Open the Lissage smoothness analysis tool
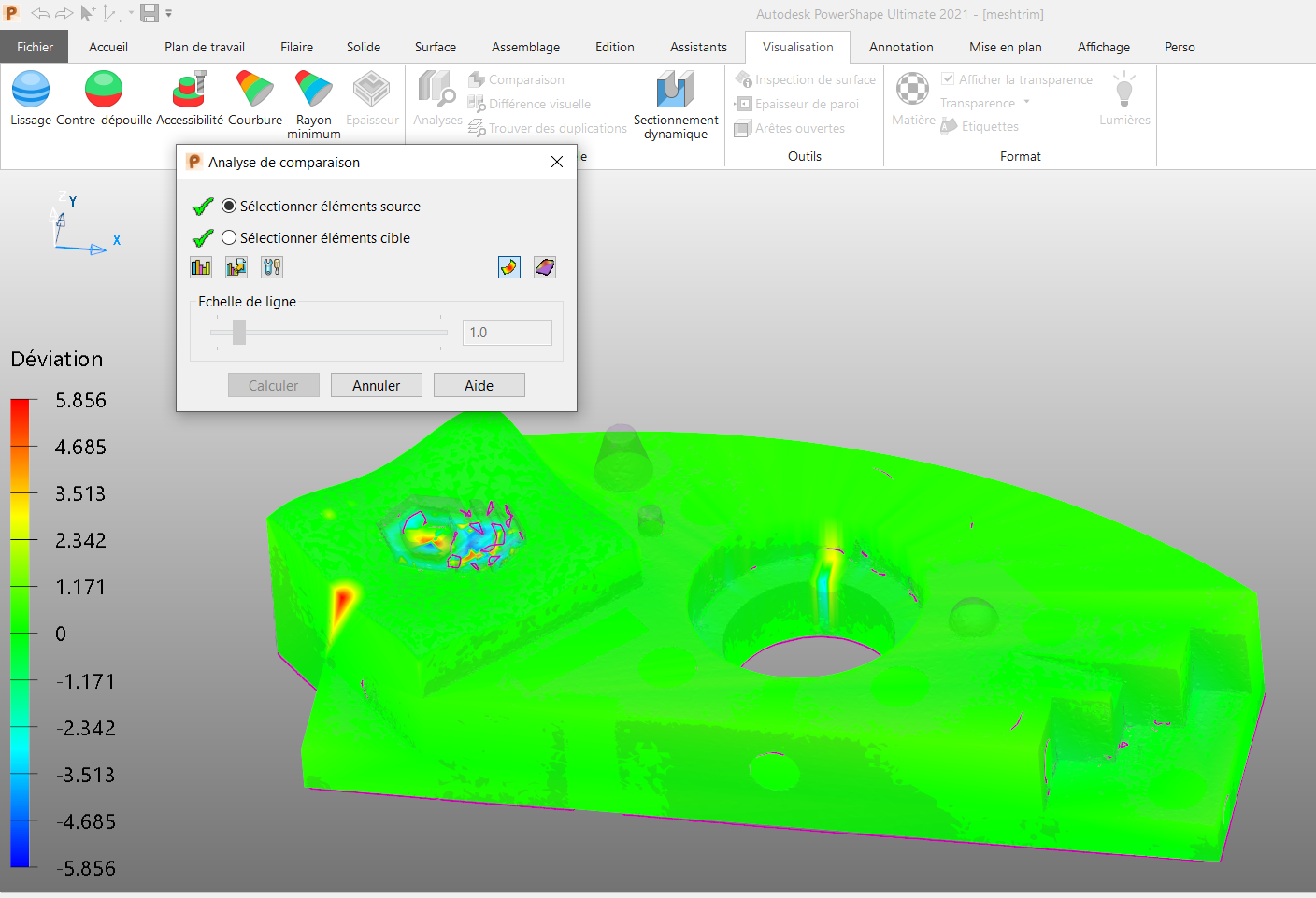1316x898 pixels. [31, 90]
